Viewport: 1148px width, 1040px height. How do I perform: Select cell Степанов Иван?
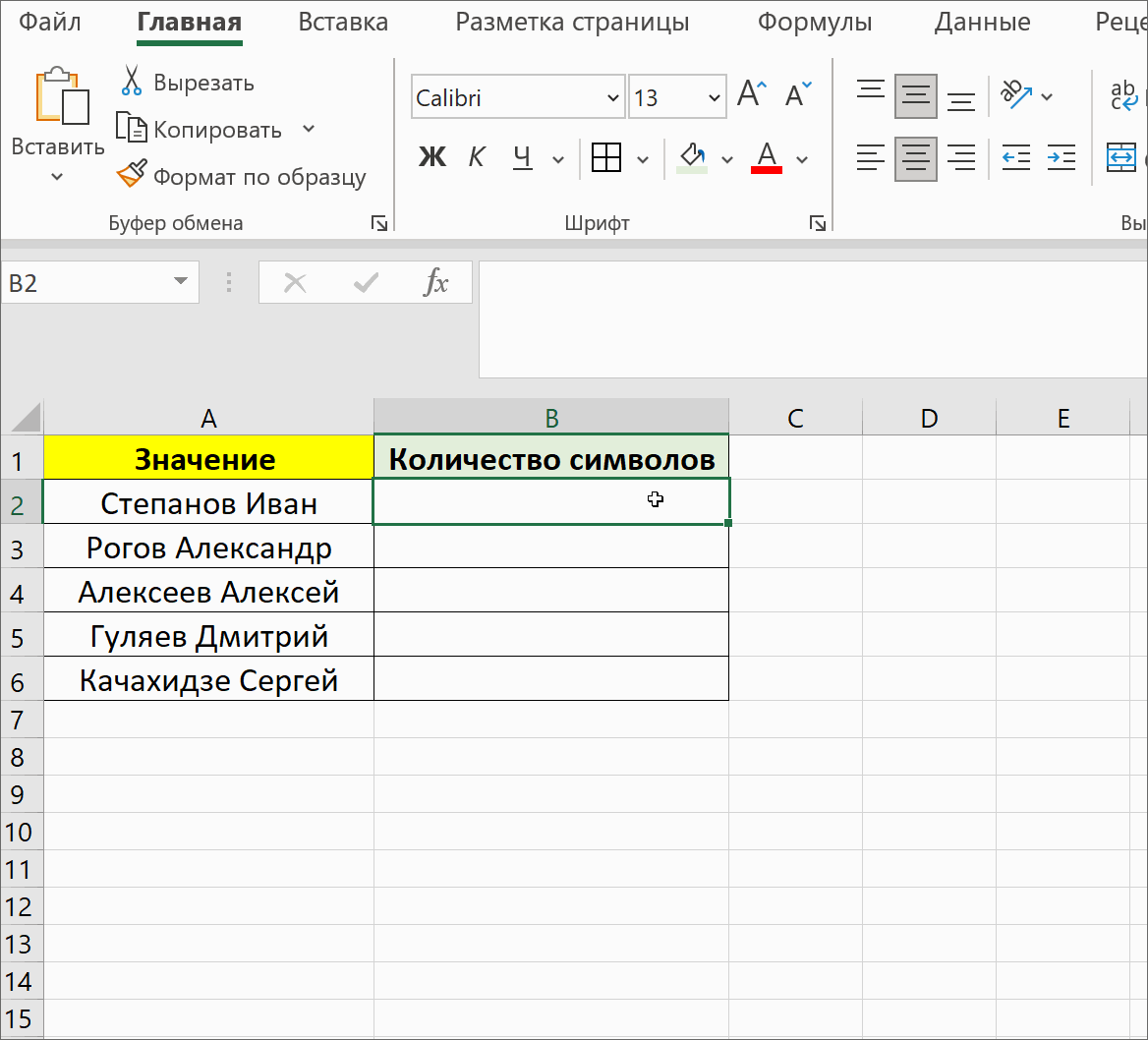[208, 503]
